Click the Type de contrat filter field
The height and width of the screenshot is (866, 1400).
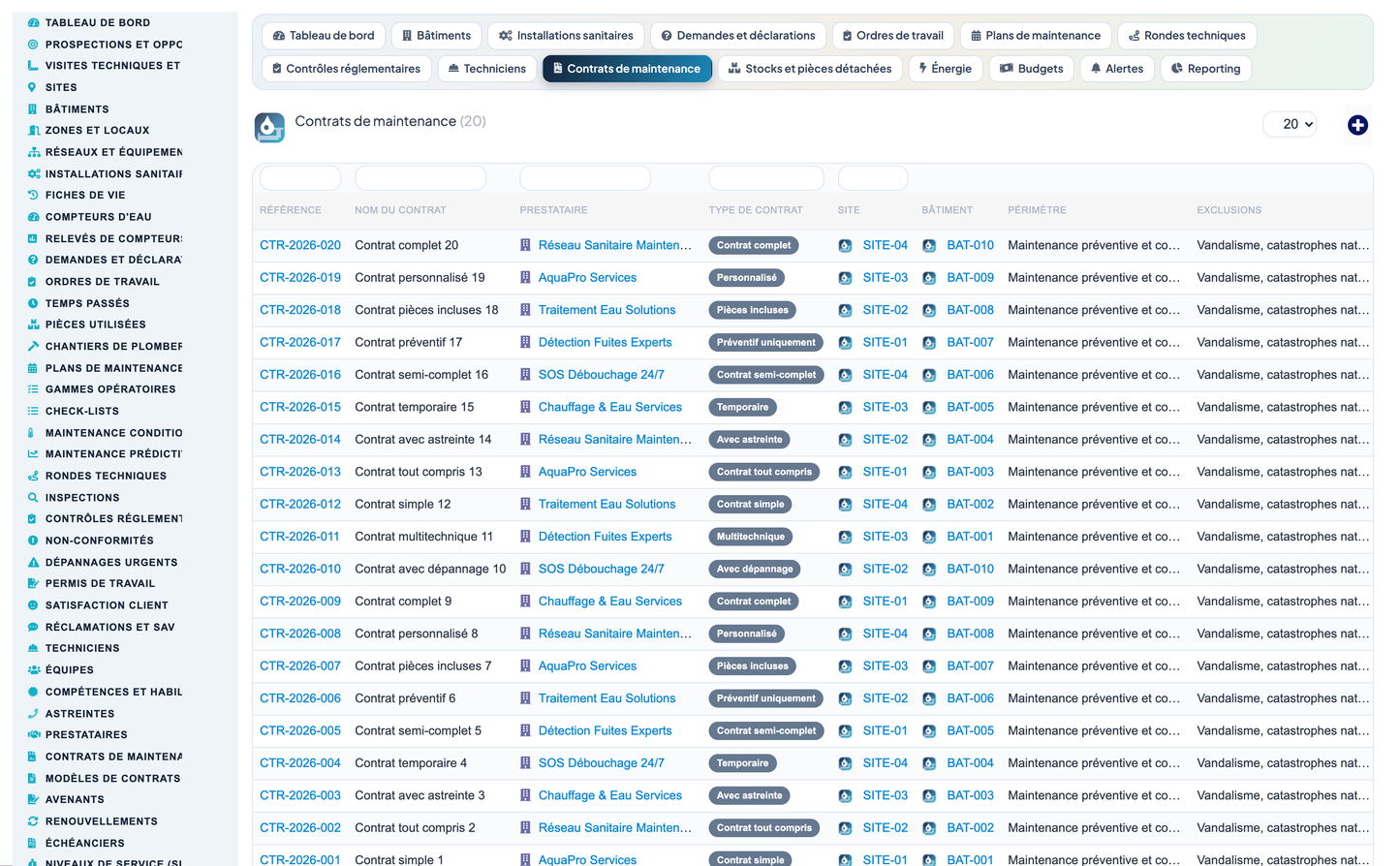pos(766,178)
